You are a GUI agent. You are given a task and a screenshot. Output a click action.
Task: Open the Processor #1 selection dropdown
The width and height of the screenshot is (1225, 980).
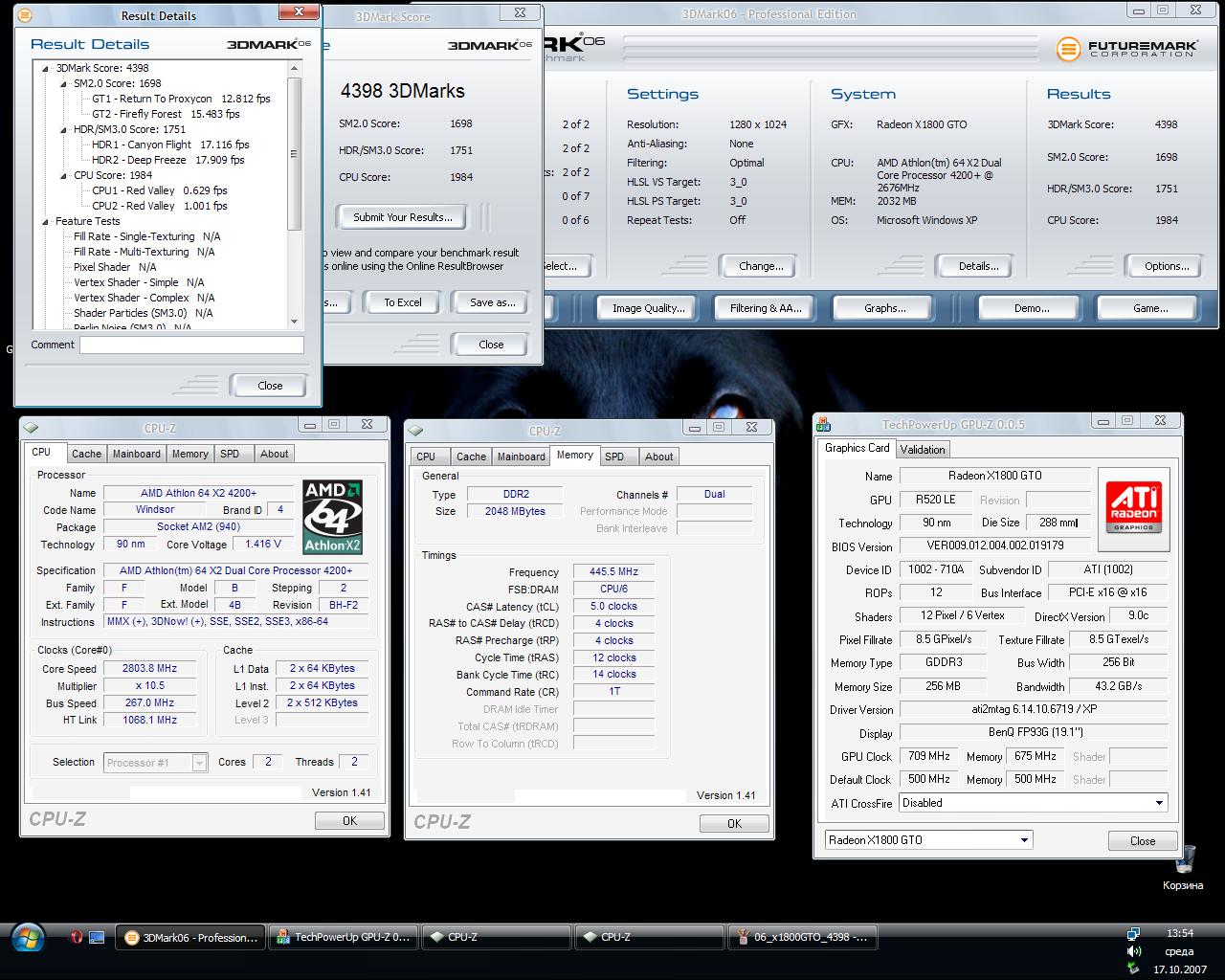(x=199, y=763)
